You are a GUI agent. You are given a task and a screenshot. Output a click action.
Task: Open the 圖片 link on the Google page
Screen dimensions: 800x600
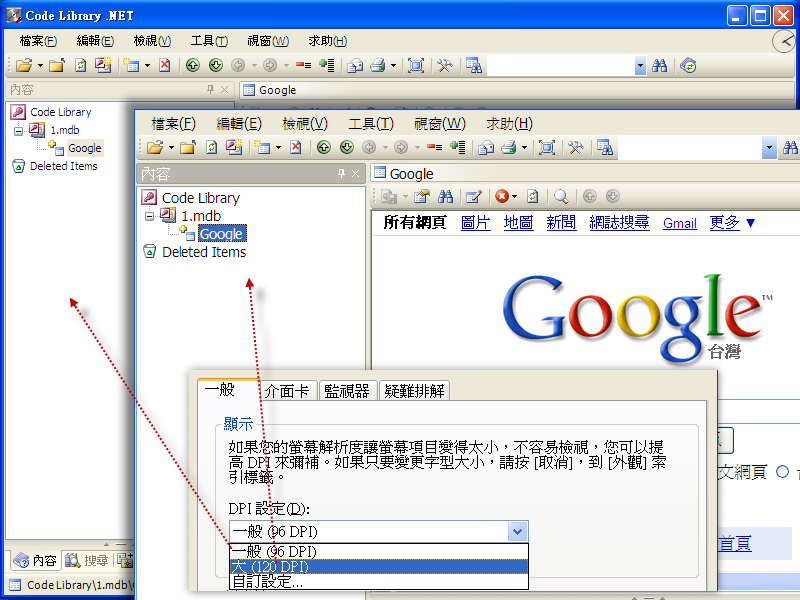(476, 222)
